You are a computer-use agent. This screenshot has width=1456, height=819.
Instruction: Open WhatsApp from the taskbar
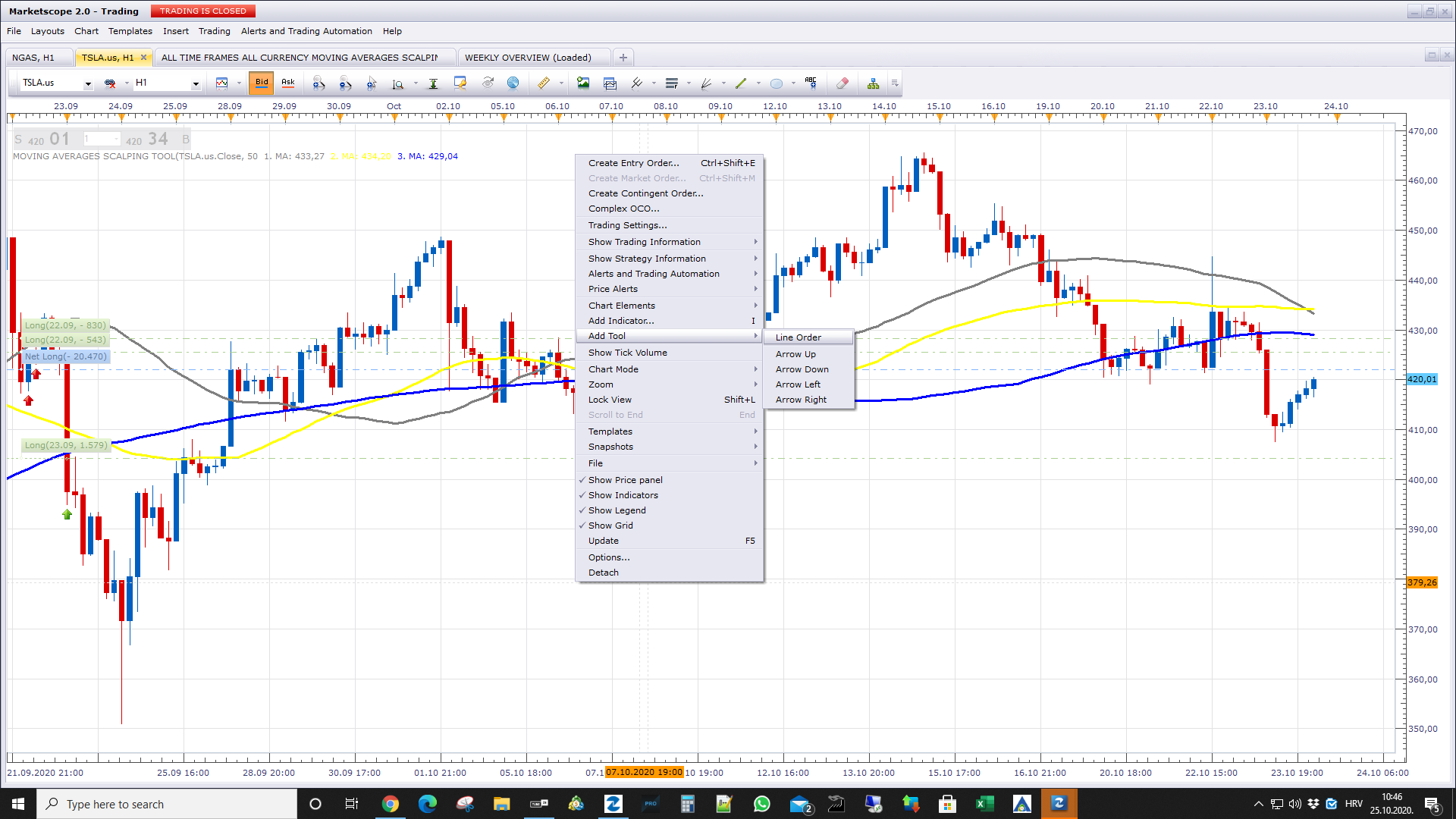[762, 804]
